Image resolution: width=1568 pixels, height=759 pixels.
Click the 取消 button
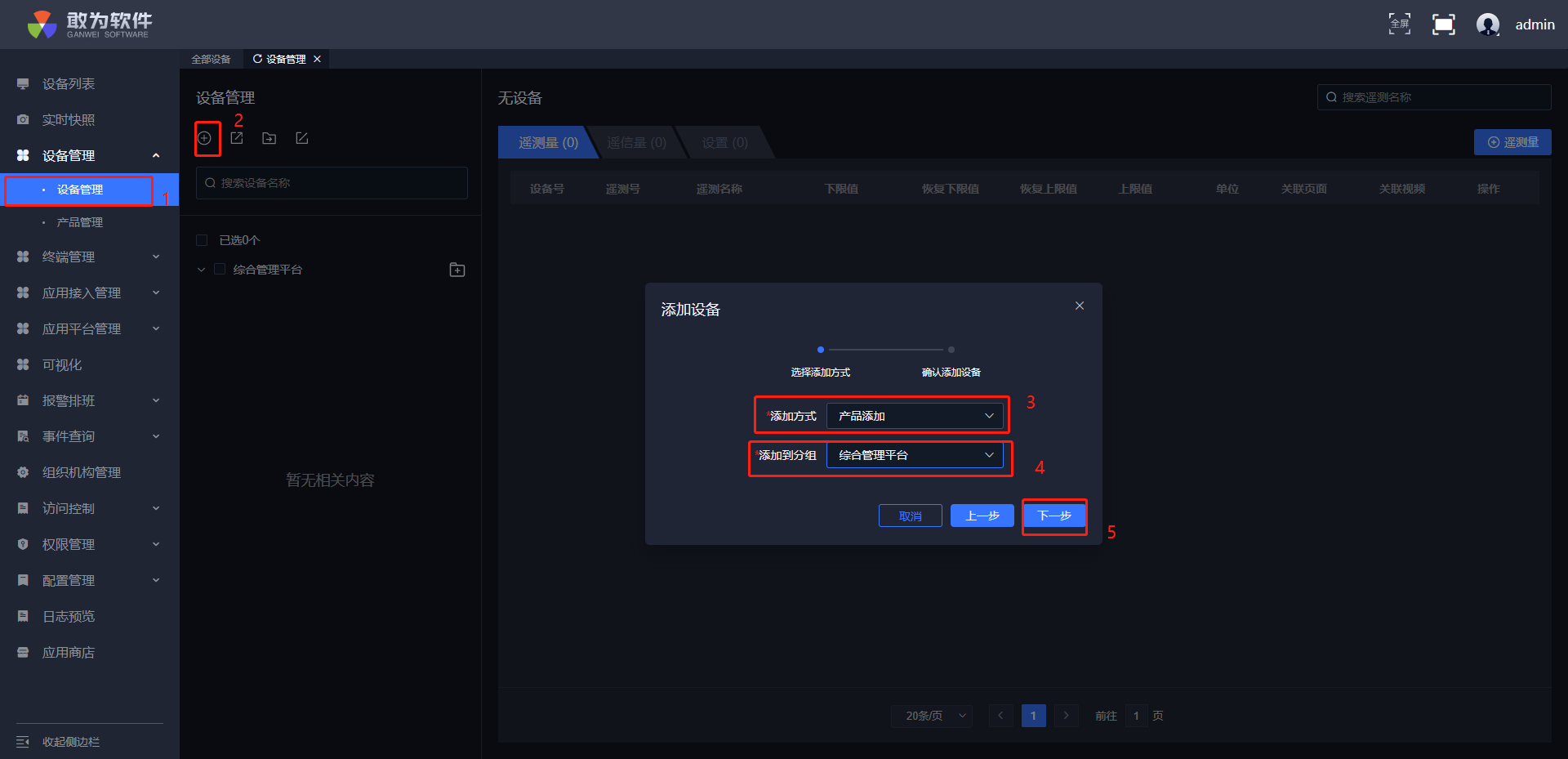tap(911, 516)
